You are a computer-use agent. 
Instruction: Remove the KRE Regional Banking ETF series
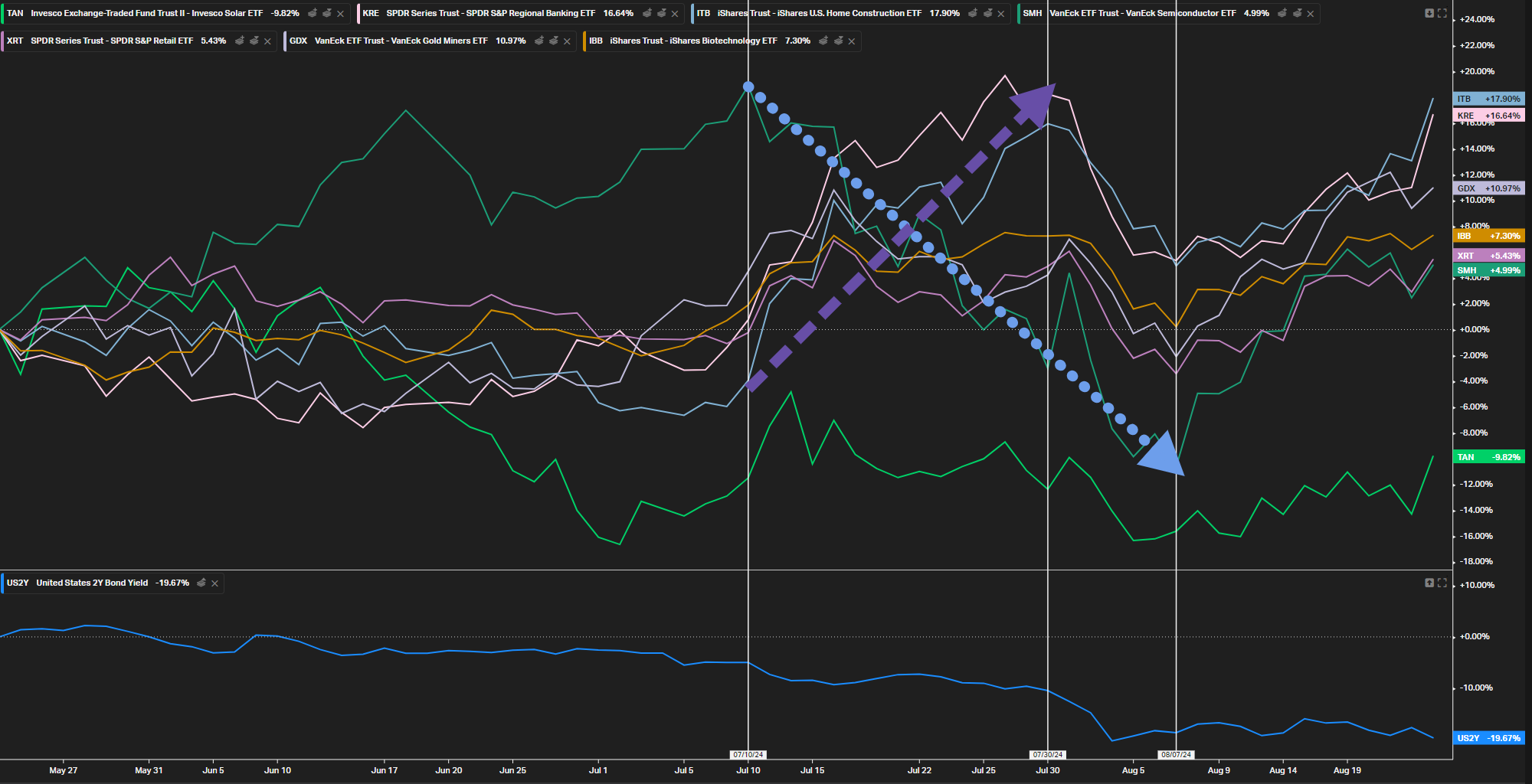675,14
